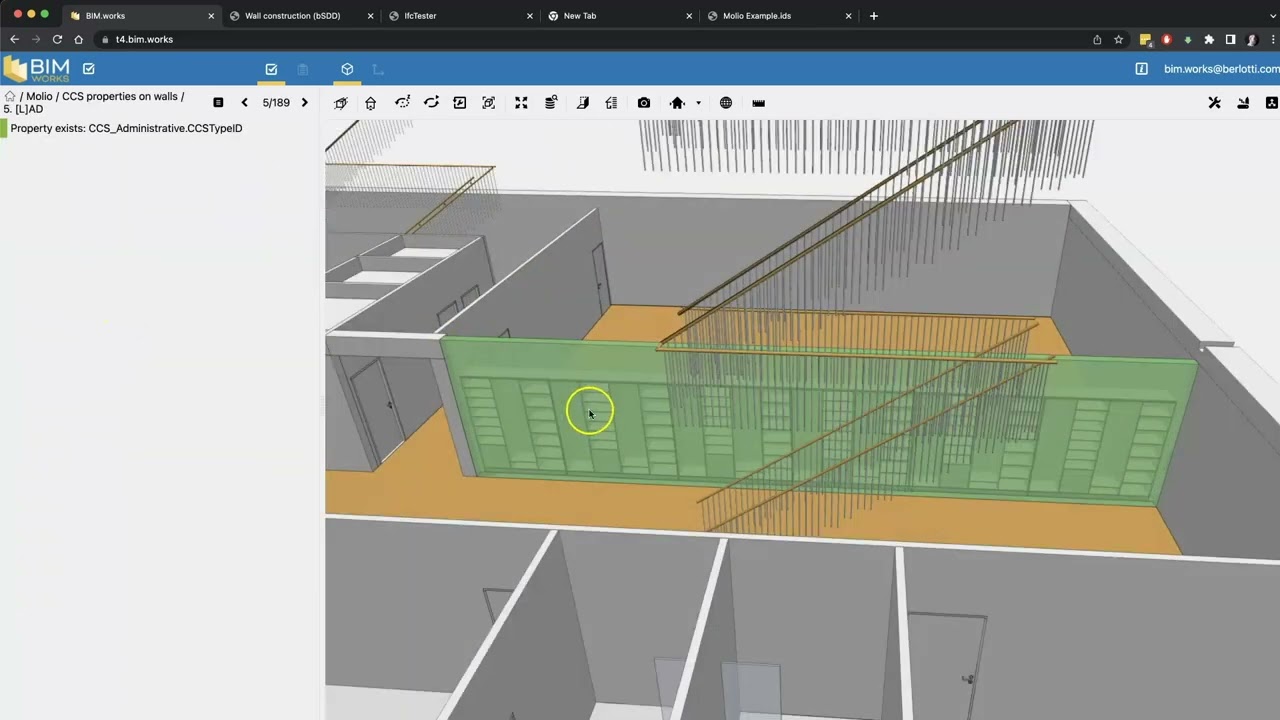1280x720 pixels.
Task: Click the pocket knife tools icon
Action: tap(1243, 103)
